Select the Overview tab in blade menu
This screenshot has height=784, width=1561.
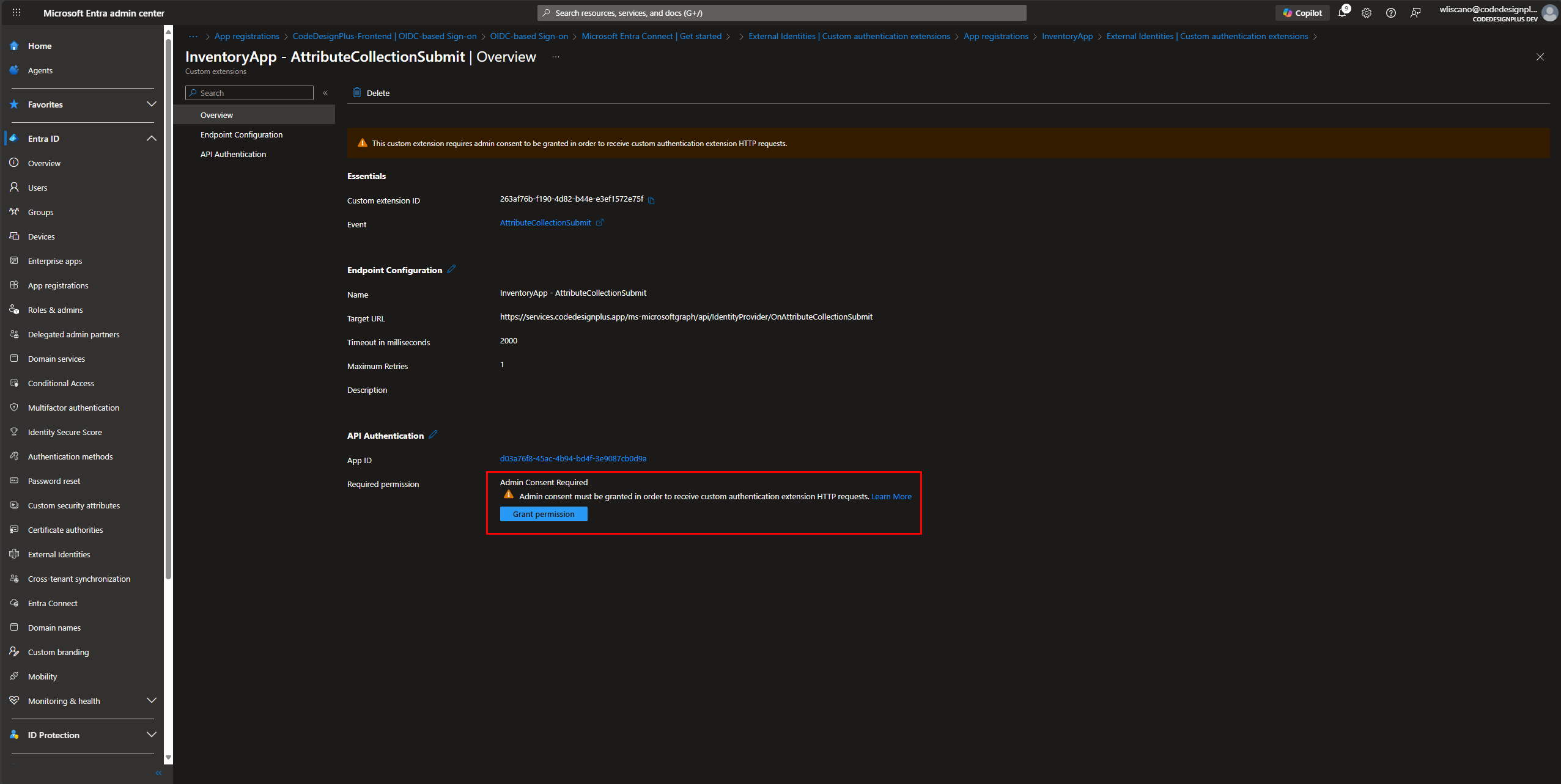pos(254,115)
